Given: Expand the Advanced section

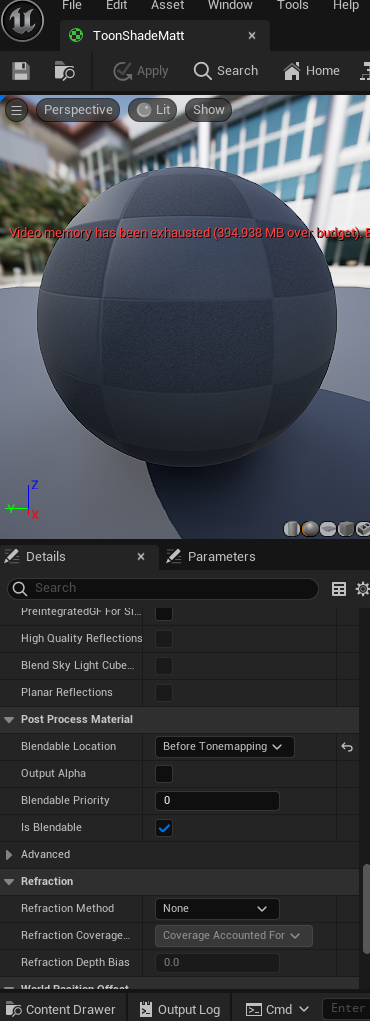Looking at the screenshot, I should (9, 854).
